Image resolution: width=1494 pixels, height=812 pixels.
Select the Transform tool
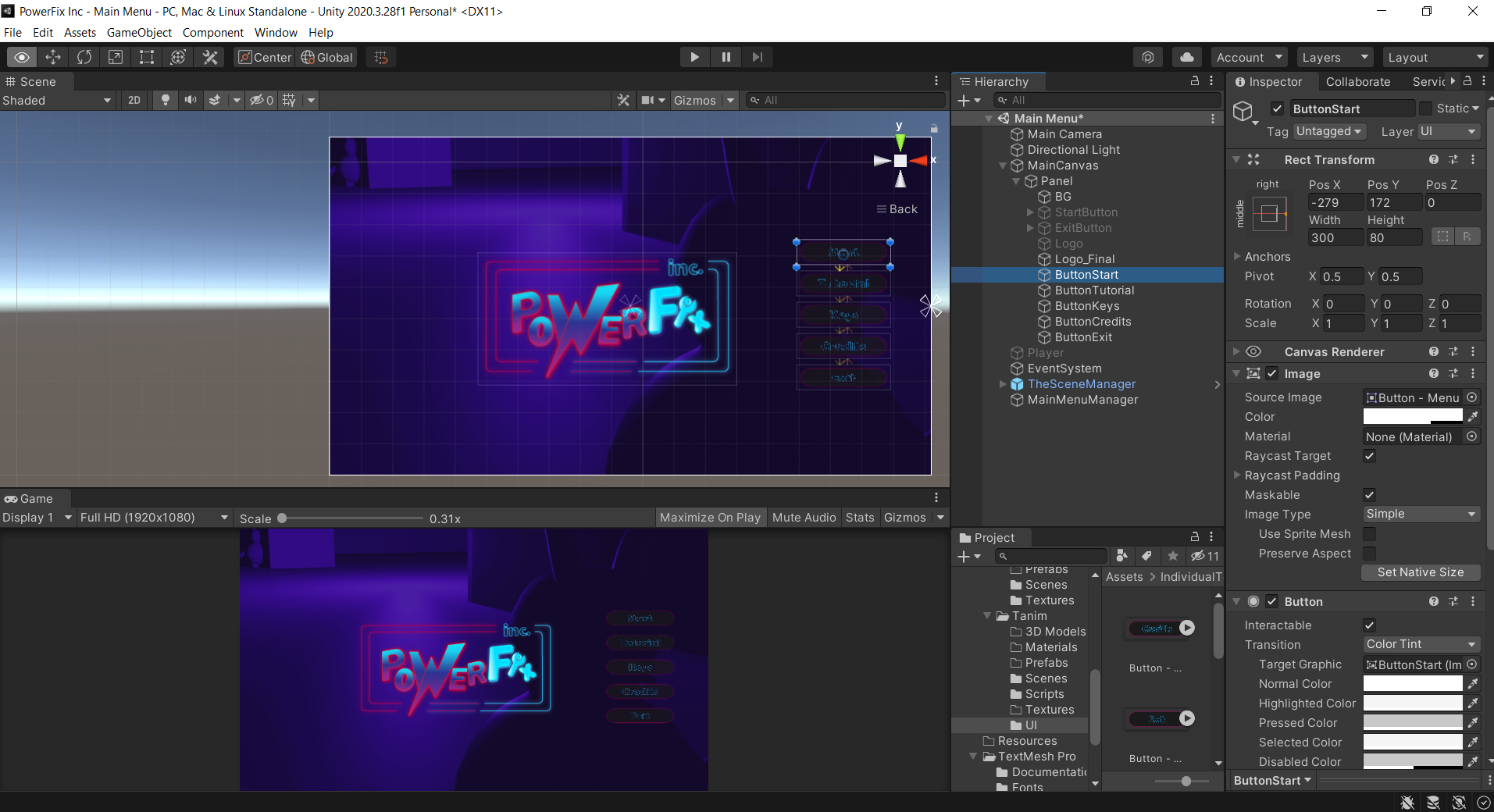(x=178, y=57)
